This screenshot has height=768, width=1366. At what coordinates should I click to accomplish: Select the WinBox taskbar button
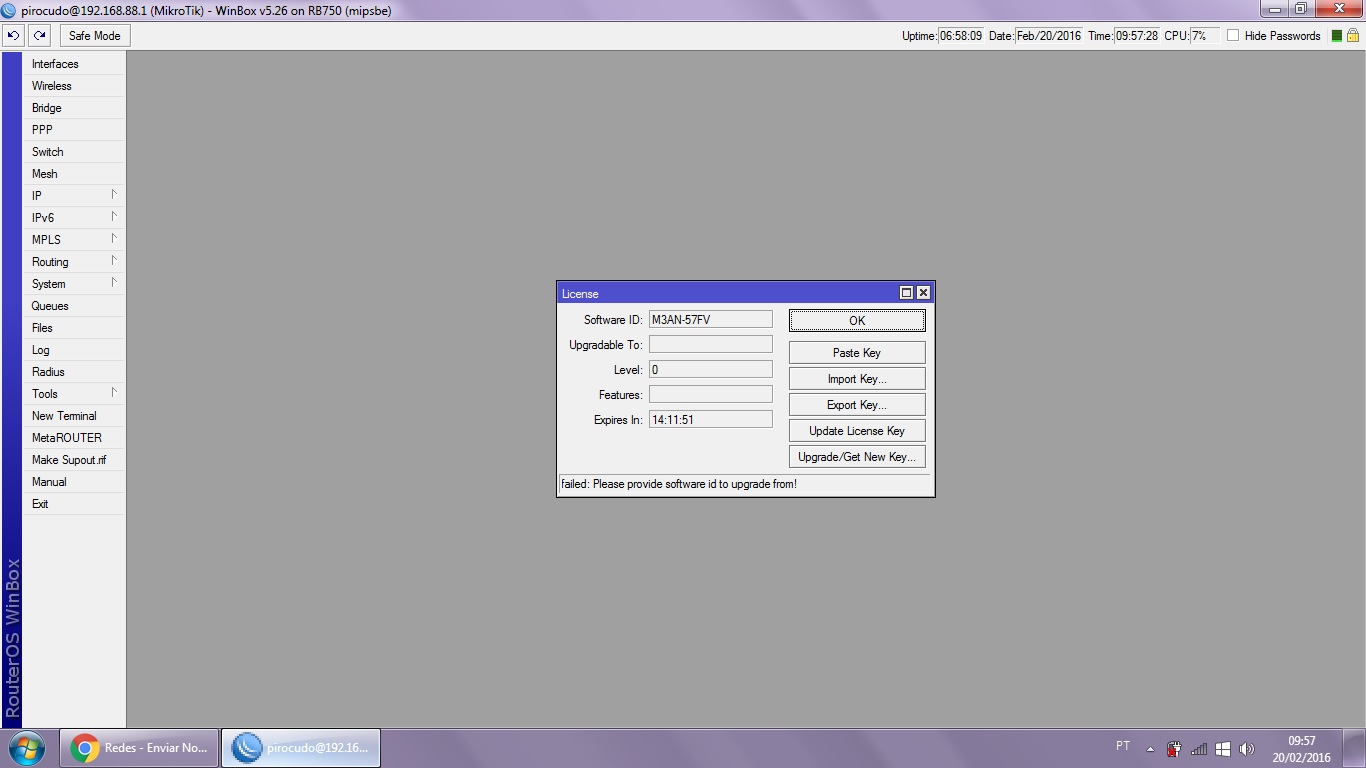pos(301,748)
